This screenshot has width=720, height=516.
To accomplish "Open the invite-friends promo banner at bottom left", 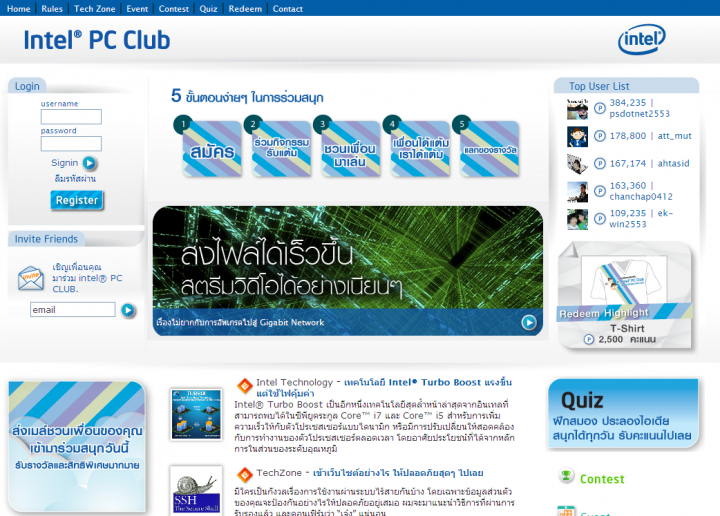I will point(77,447).
